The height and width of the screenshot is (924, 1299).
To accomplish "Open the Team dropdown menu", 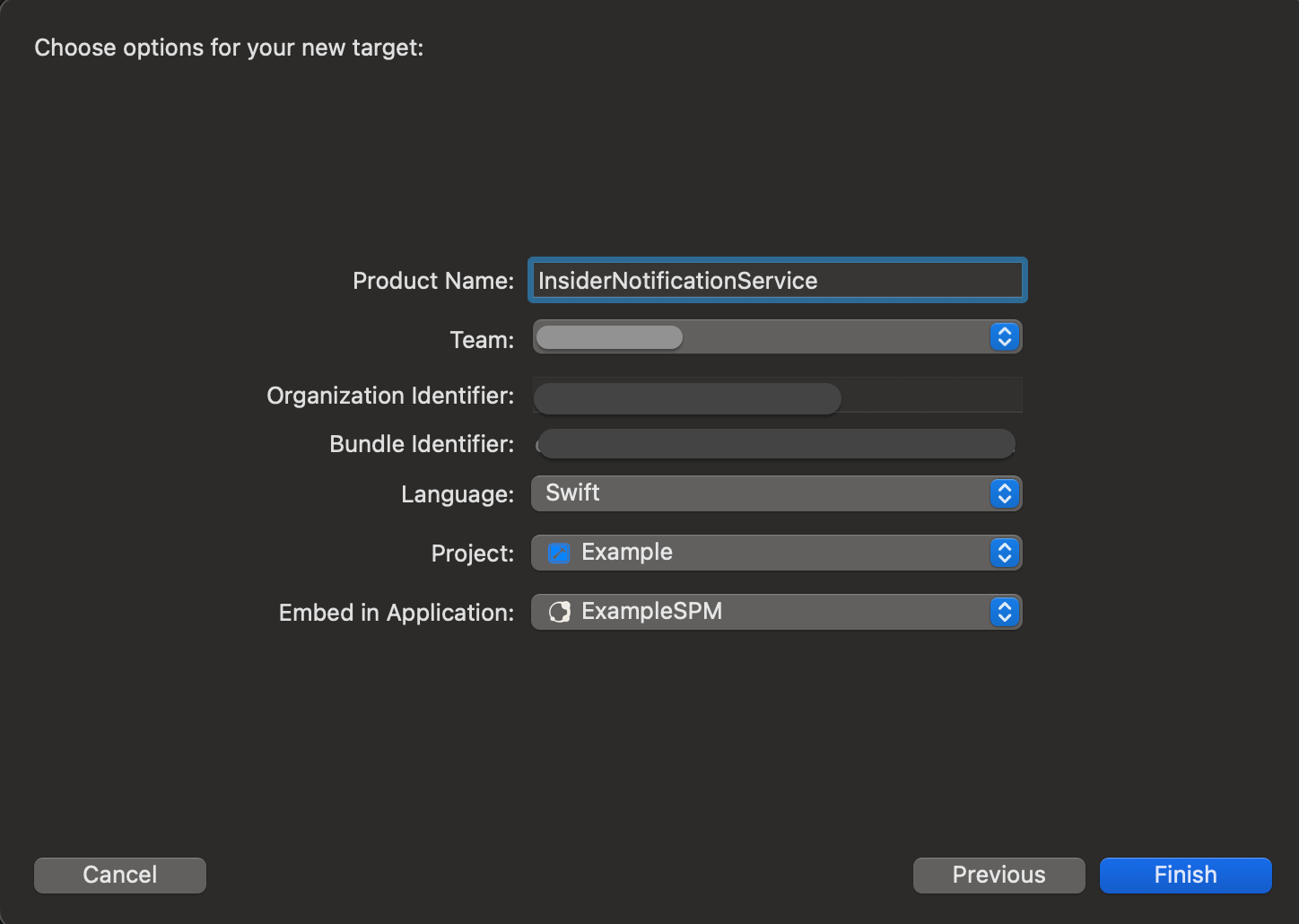I will point(777,337).
